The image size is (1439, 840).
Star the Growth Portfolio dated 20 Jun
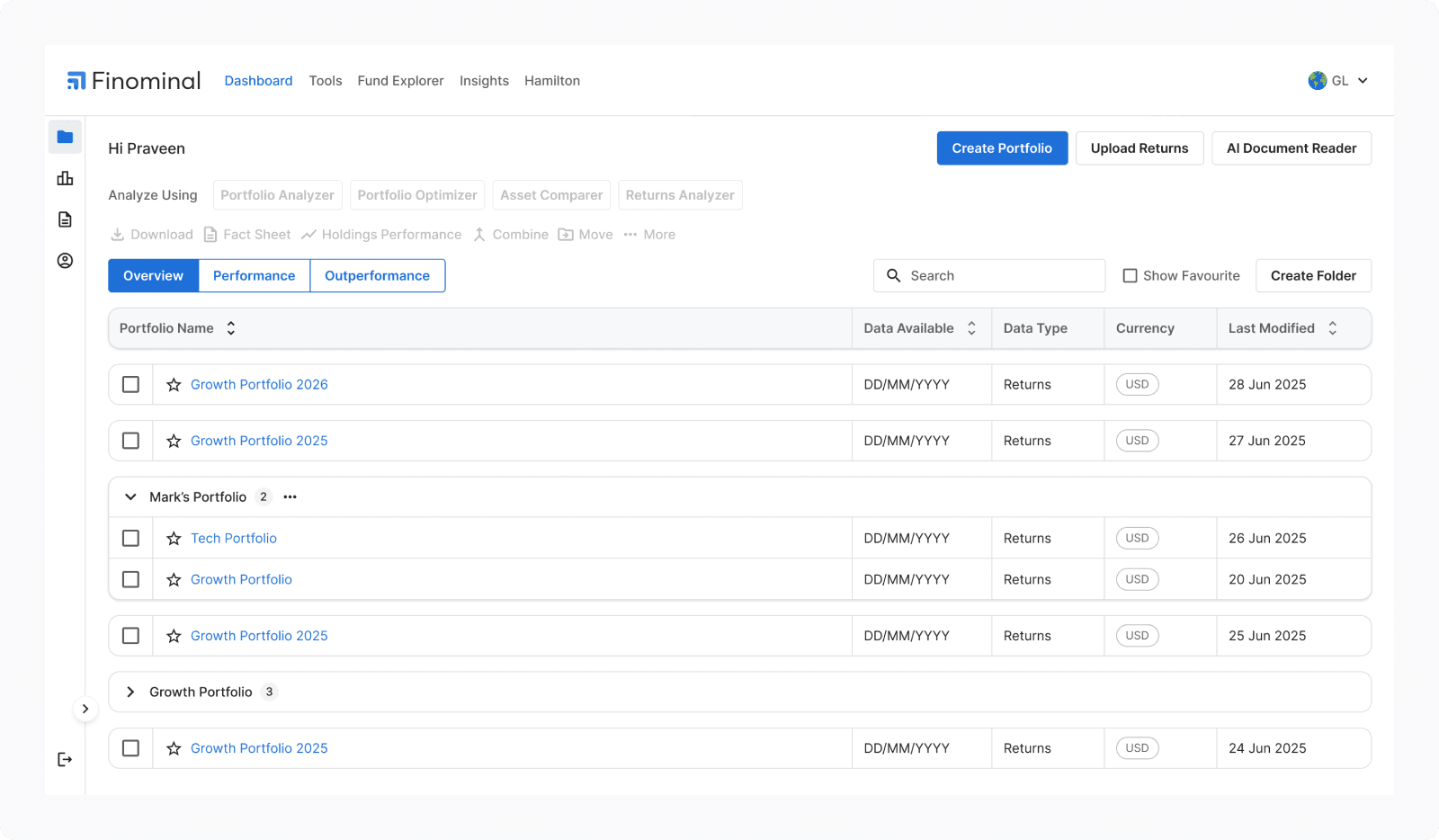[174, 580]
